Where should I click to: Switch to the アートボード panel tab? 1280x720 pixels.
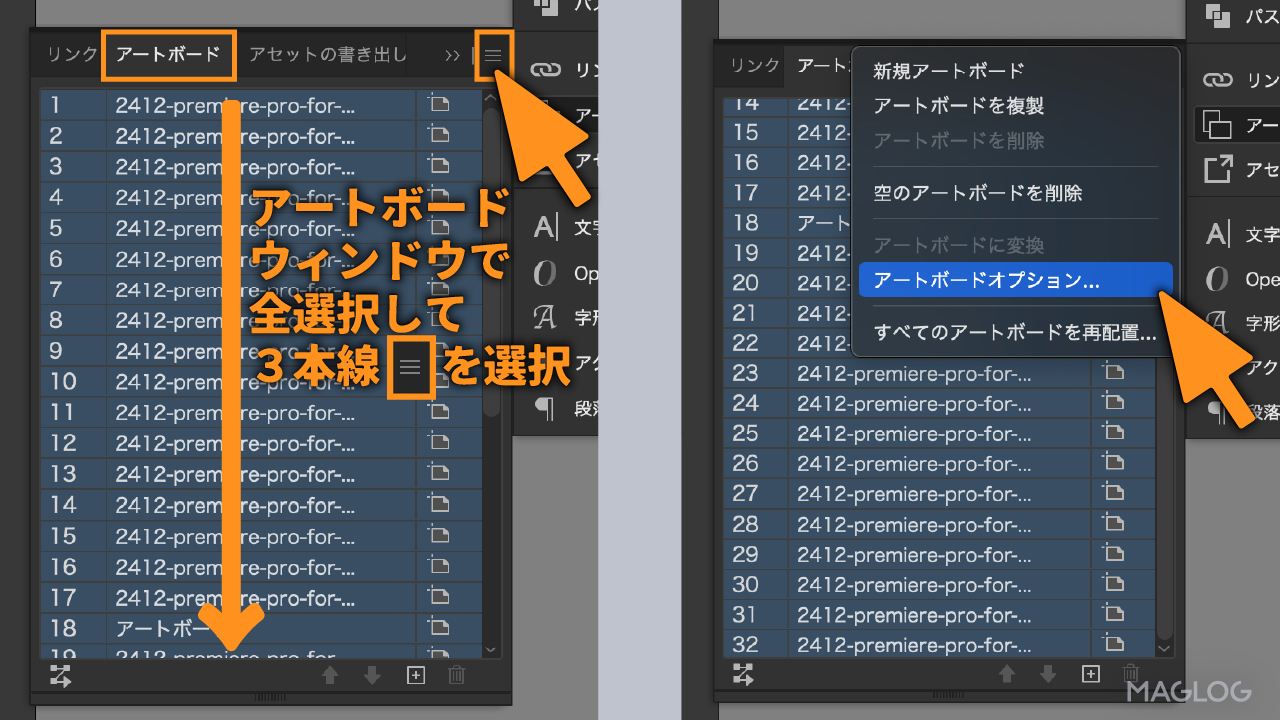(x=168, y=55)
